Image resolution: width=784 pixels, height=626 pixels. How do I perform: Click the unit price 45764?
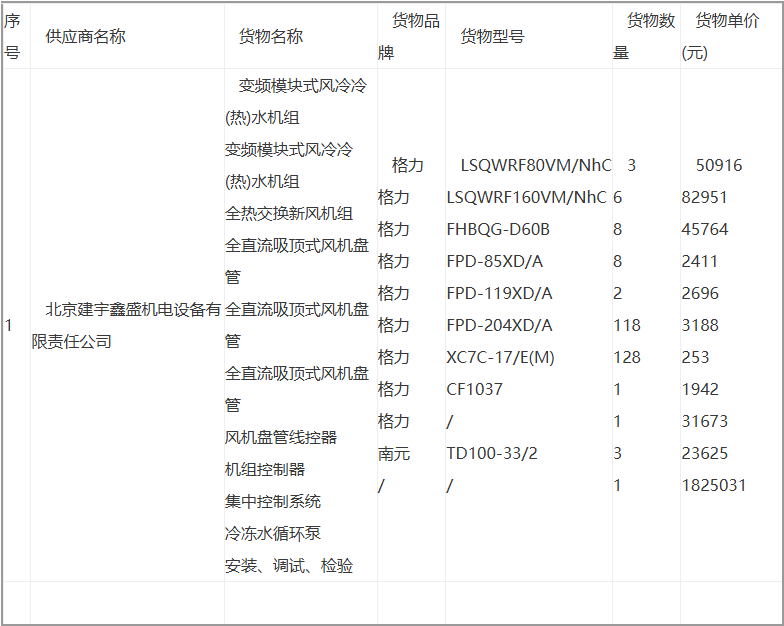pos(705,230)
